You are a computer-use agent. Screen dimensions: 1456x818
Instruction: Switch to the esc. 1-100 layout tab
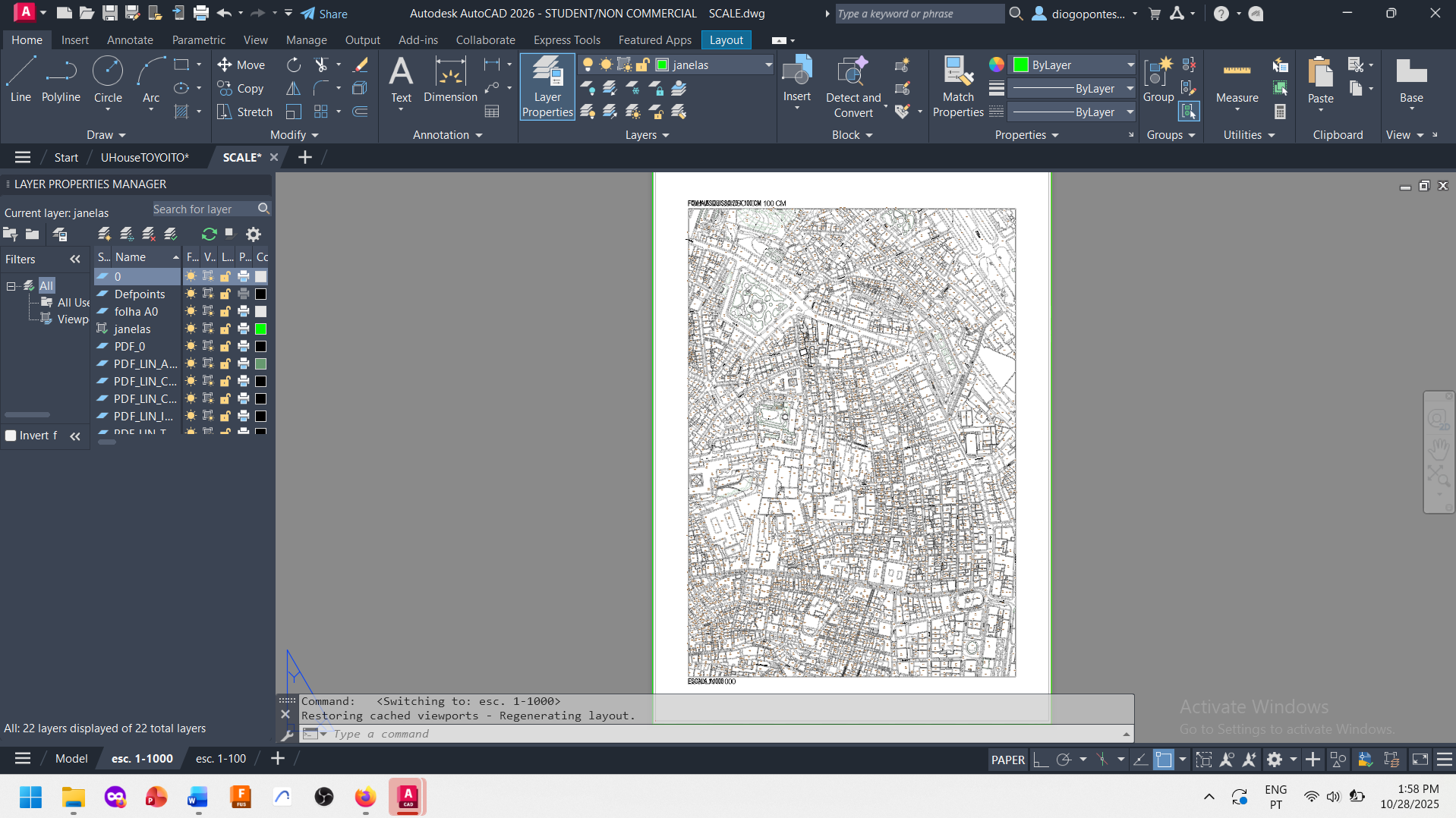220,759
